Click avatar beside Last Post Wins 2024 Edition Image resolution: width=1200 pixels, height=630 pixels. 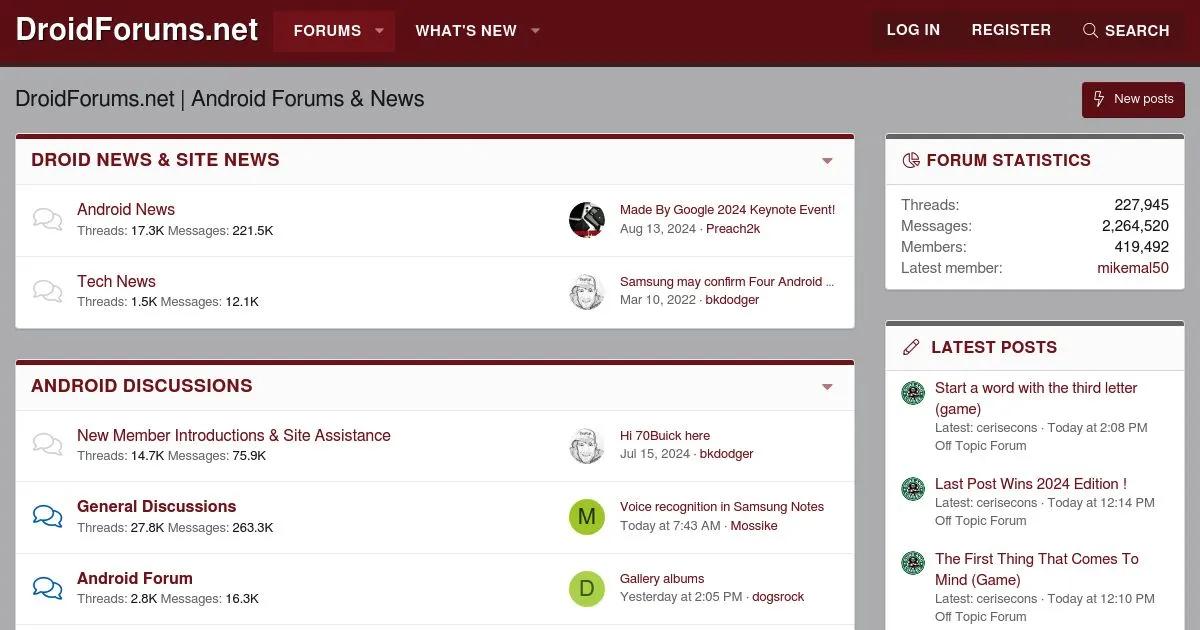(x=913, y=489)
